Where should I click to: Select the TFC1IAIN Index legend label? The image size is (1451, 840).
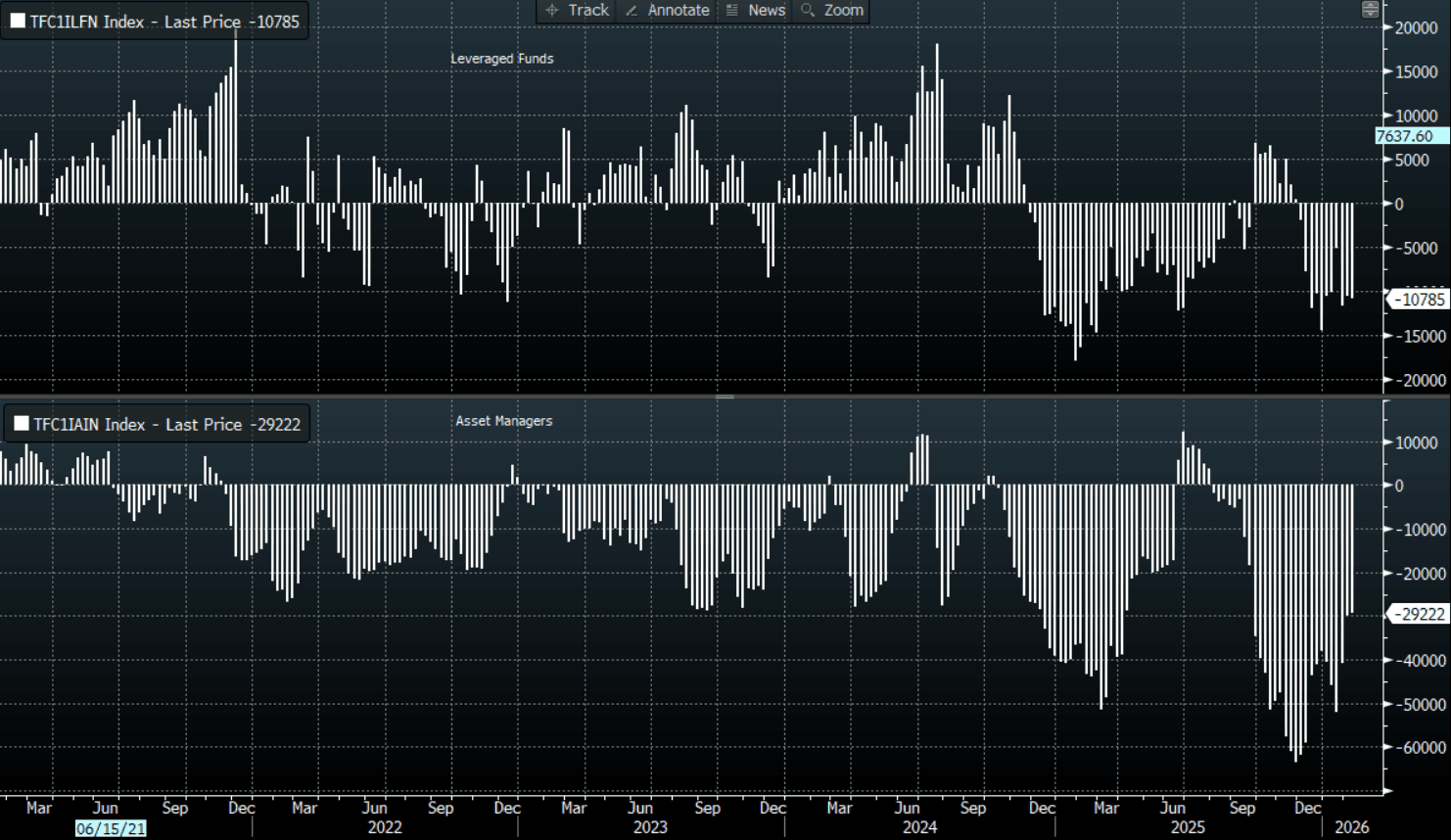point(166,424)
